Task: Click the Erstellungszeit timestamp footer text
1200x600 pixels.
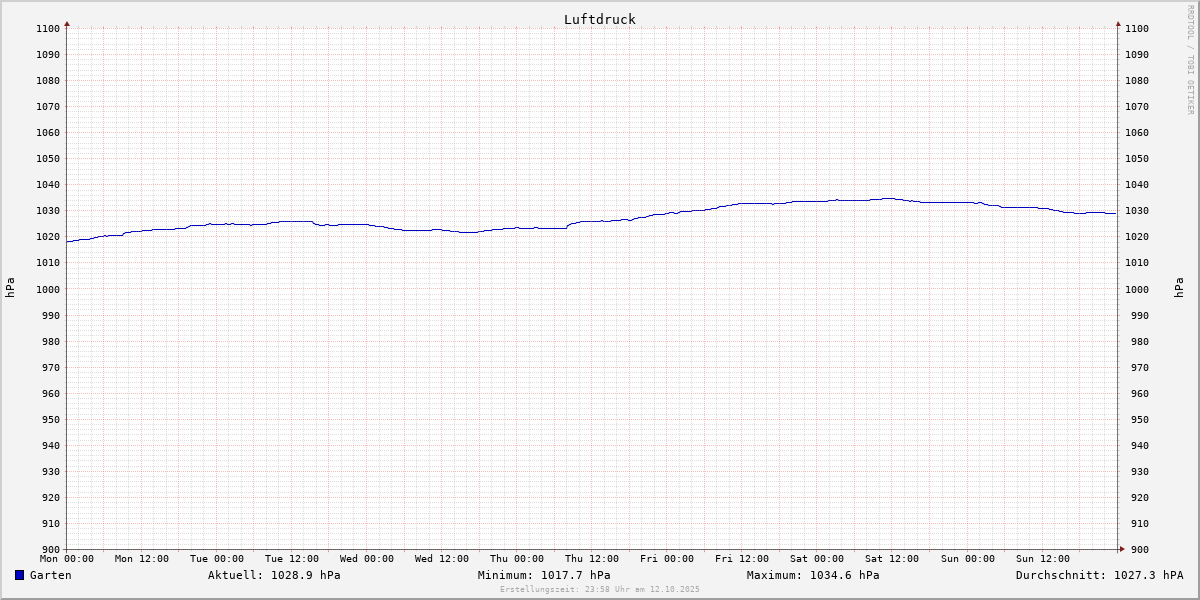Action: [600, 589]
